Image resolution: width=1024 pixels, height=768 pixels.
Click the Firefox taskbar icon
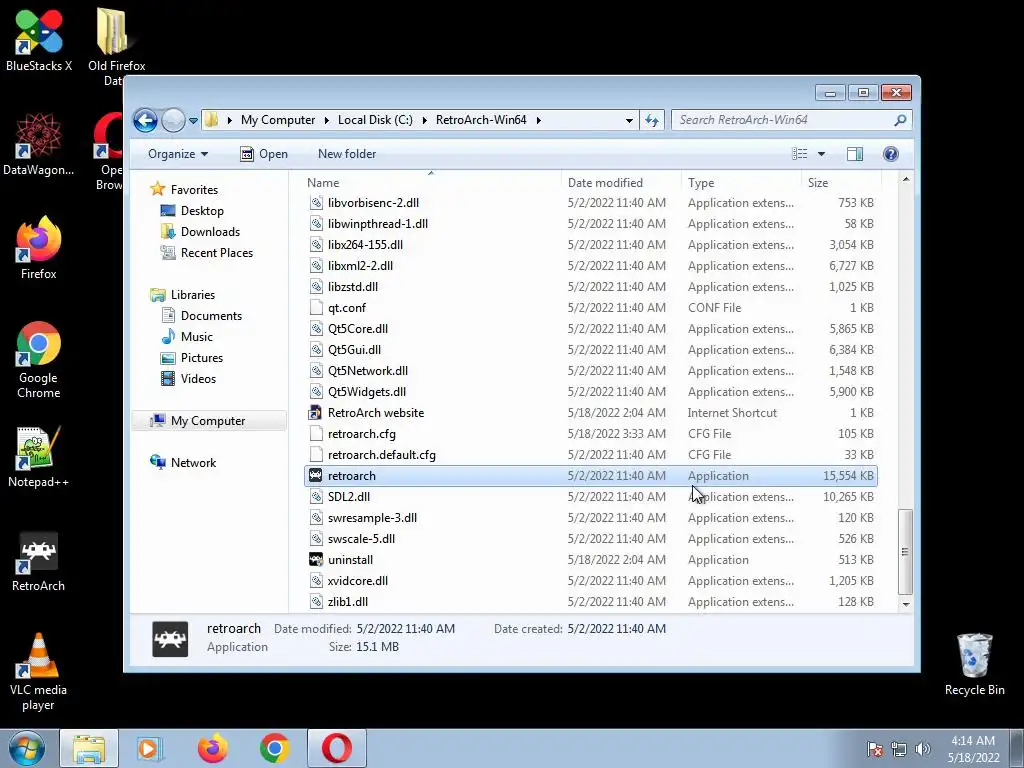(x=212, y=748)
